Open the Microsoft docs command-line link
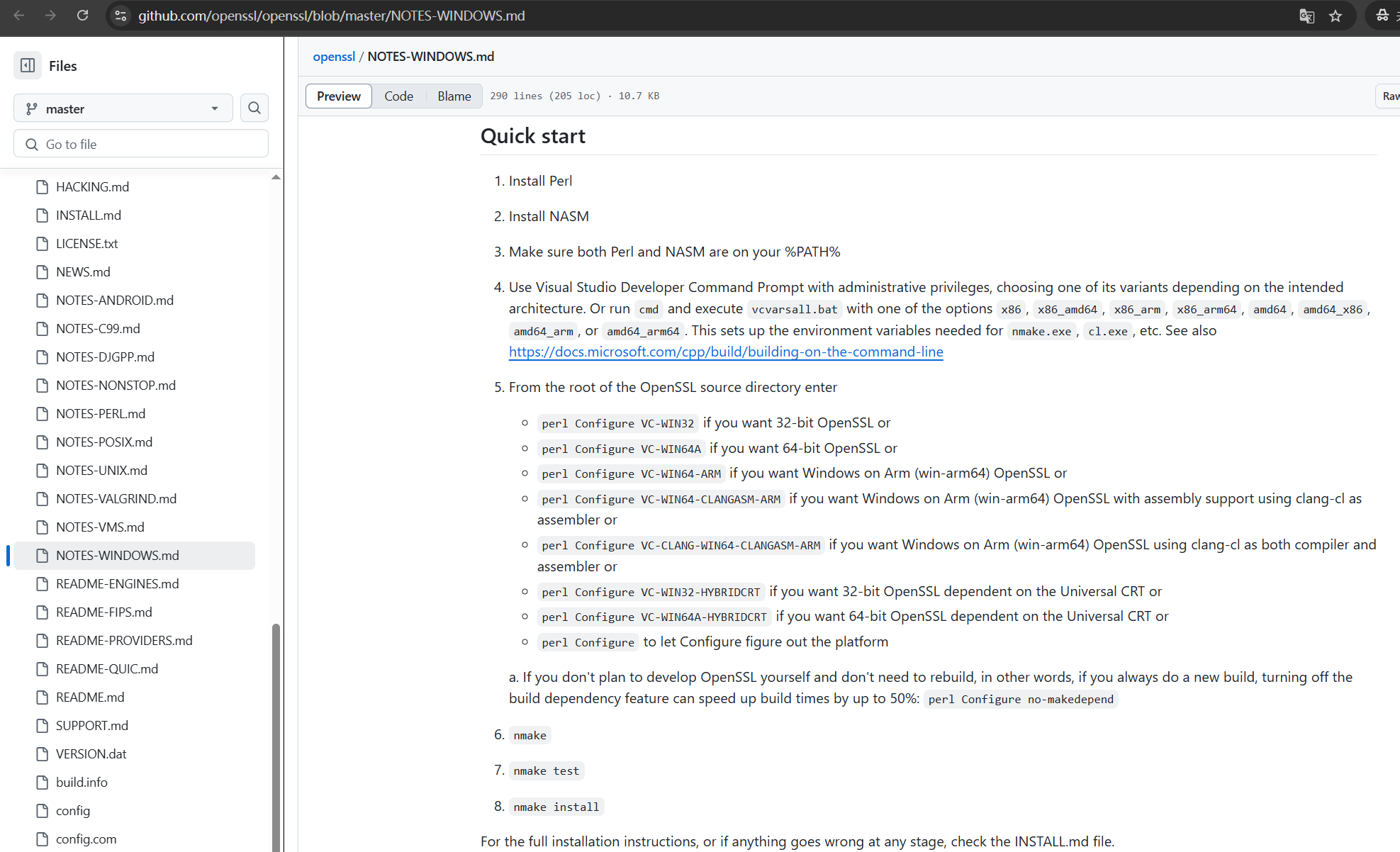The image size is (1400, 852). 725,352
